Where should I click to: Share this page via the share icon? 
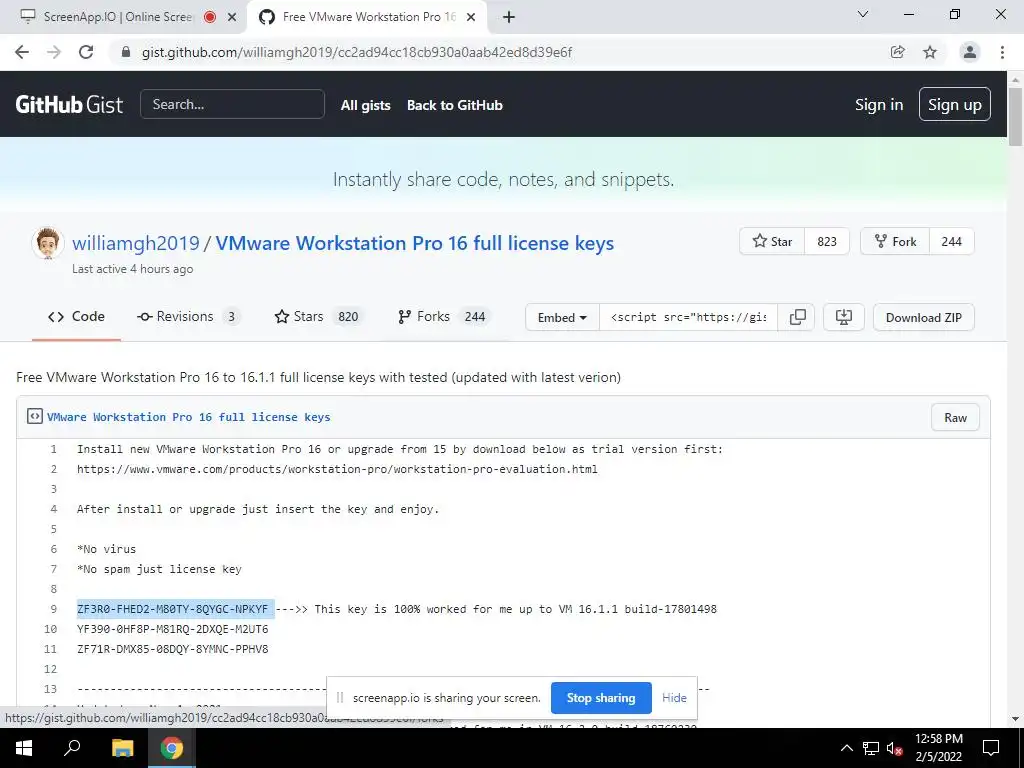pyautogui.click(x=898, y=52)
